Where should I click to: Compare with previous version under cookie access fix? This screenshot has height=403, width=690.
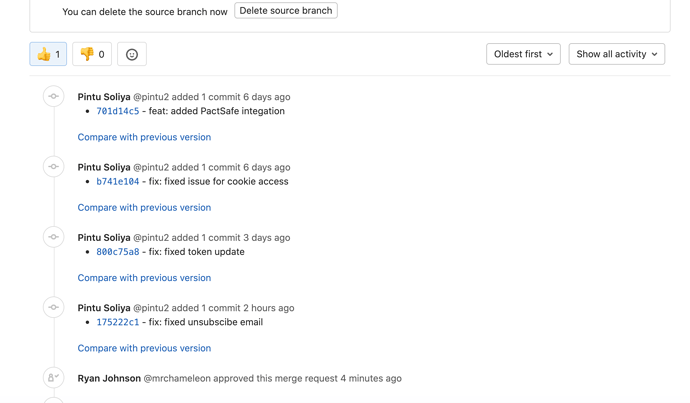click(x=144, y=208)
